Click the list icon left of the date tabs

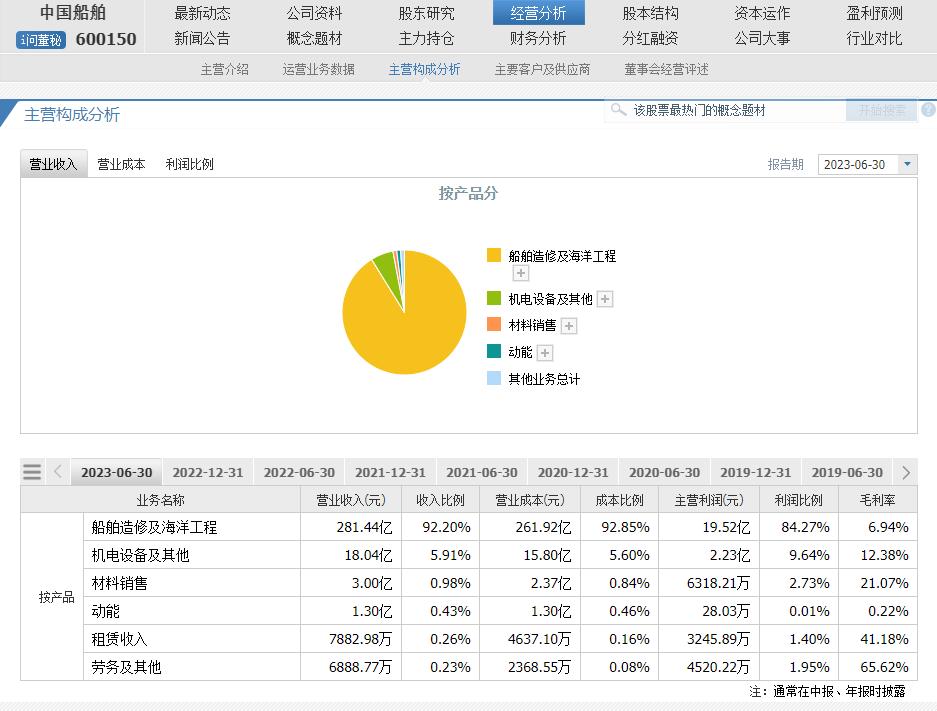pyautogui.click(x=32, y=471)
